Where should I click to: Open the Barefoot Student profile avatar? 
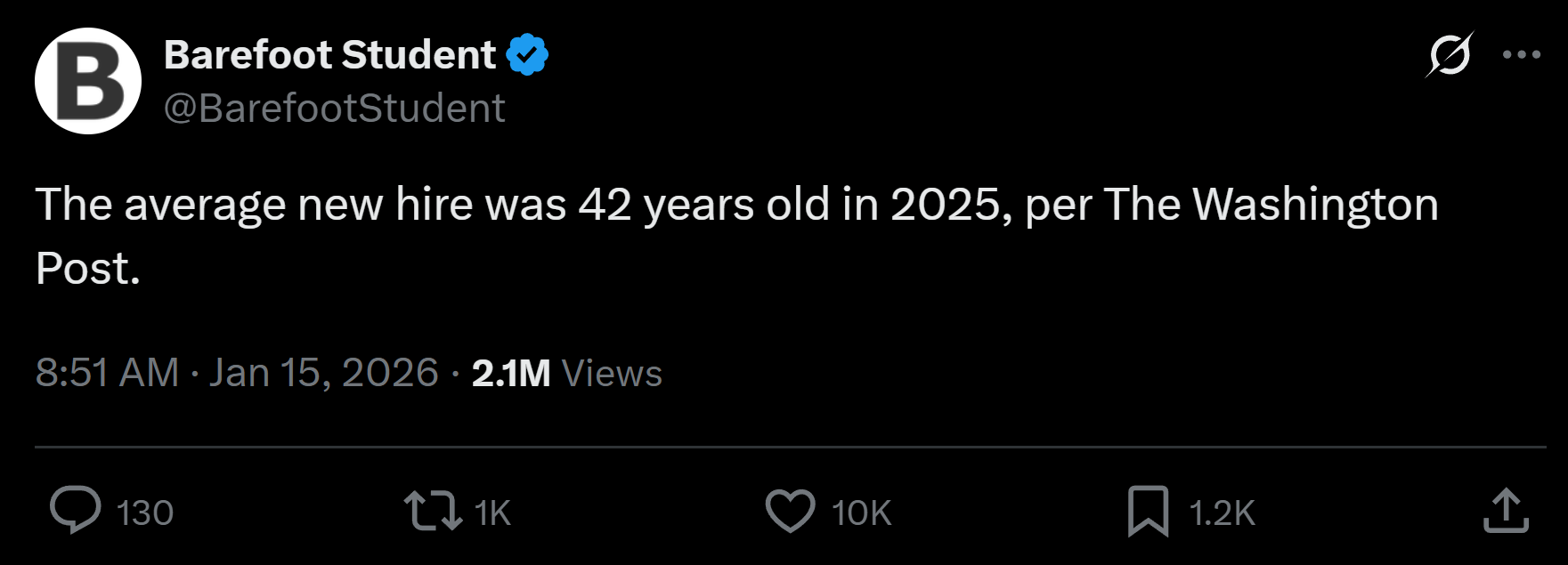(x=88, y=81)
